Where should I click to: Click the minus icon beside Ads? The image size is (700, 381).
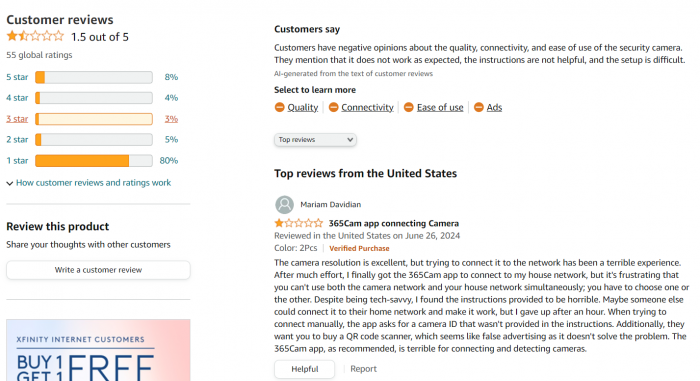(x=479, y=107)
